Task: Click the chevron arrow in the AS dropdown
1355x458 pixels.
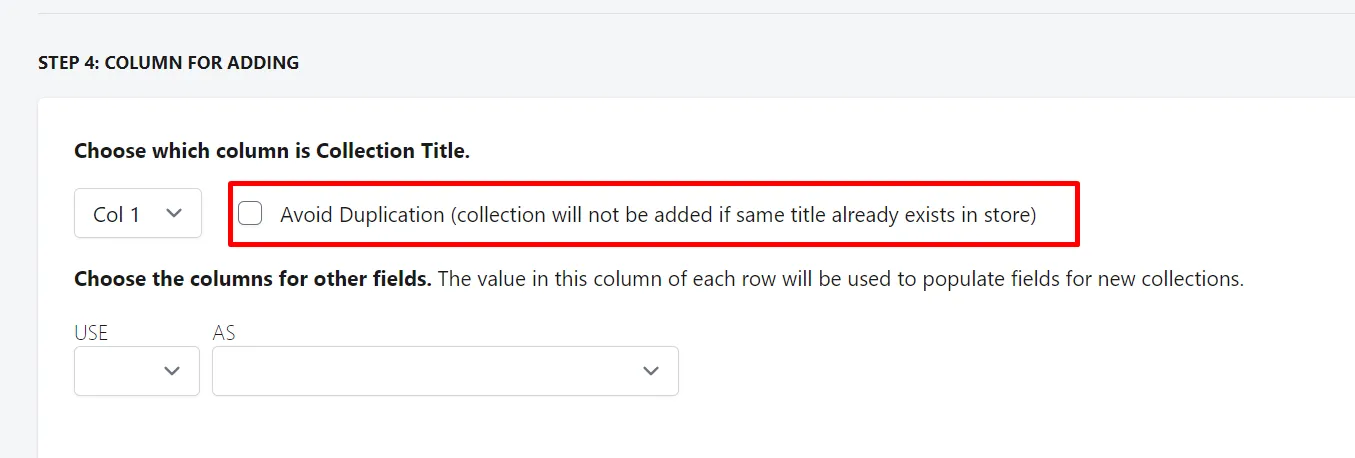Action: (651, 371)
